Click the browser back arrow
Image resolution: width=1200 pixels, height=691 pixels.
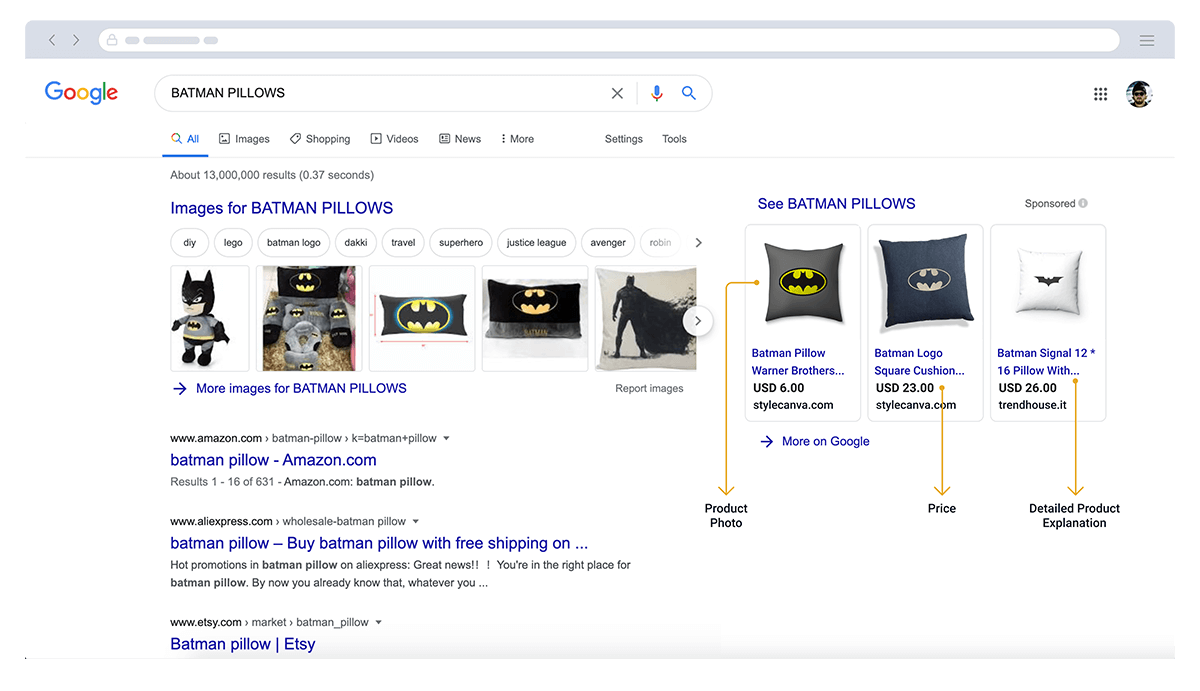tap(52, 40)
